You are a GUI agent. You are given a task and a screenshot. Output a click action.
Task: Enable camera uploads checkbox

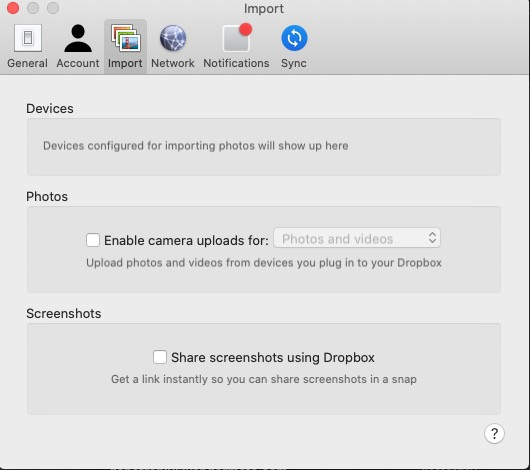point(93,240)
